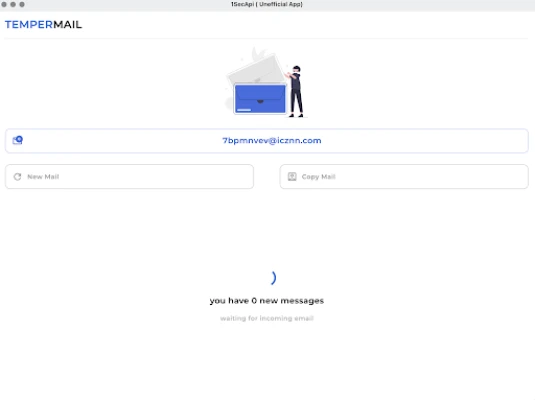
Task: Minimize the 1SecApi window
Action: (x=13, y=4)
